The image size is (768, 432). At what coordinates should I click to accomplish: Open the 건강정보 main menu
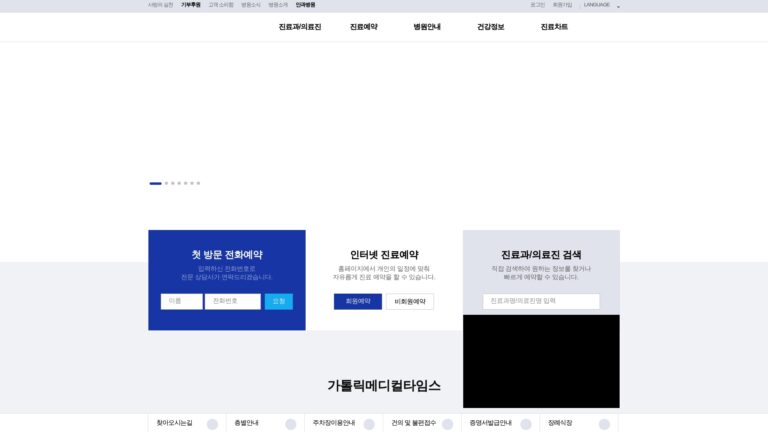pos(490,27)
